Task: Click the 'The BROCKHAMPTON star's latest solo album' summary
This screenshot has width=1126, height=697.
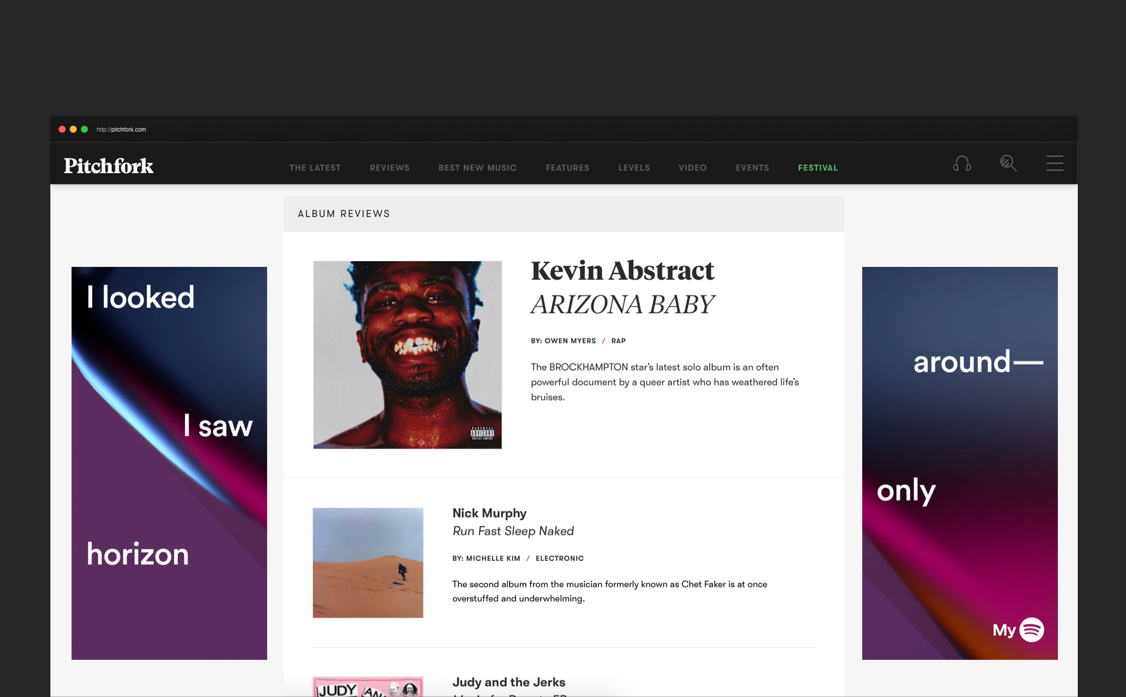Action: click(x=664, y=382)
